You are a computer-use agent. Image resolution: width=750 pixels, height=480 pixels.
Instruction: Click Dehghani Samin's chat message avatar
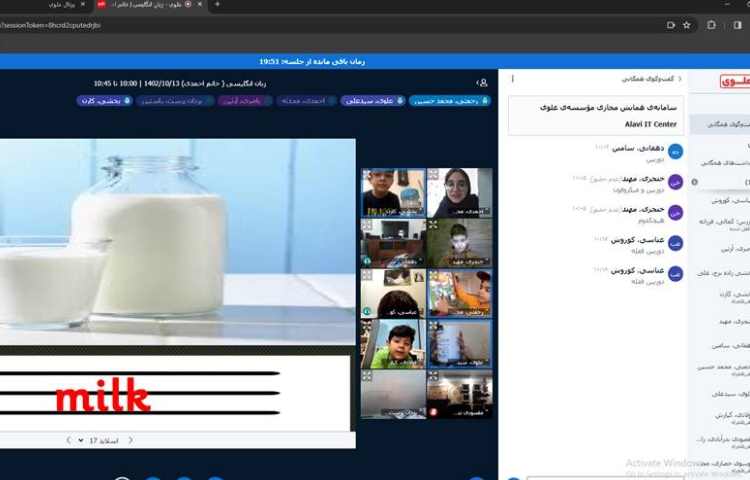point(676,151)
